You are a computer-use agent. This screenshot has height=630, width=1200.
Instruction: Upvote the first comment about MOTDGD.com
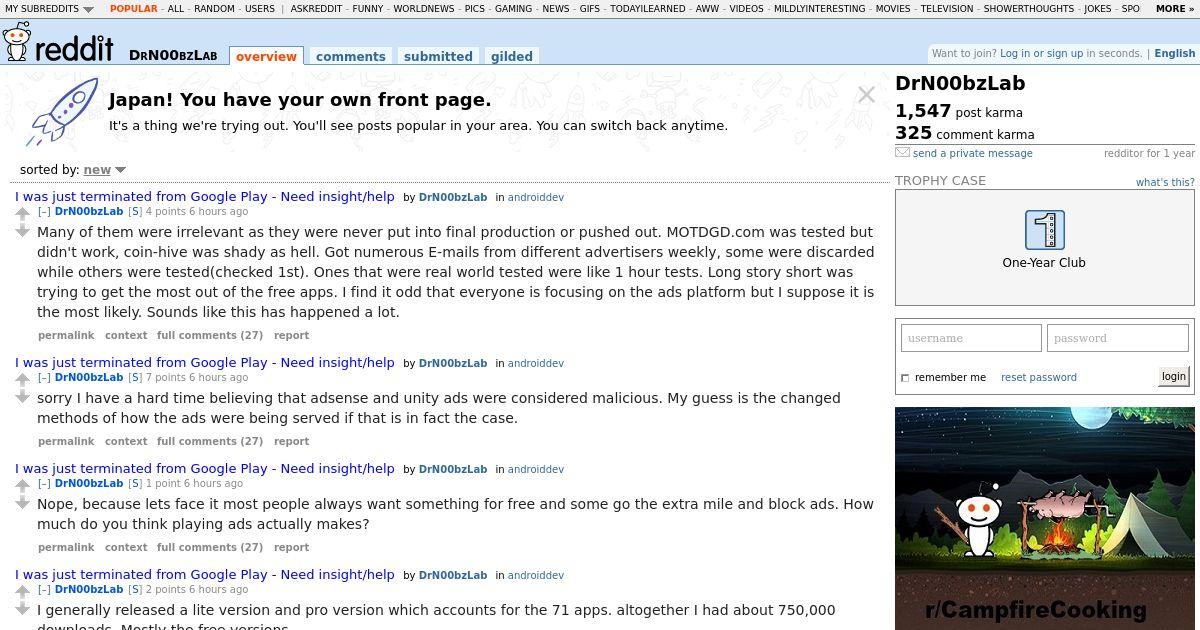22,214
